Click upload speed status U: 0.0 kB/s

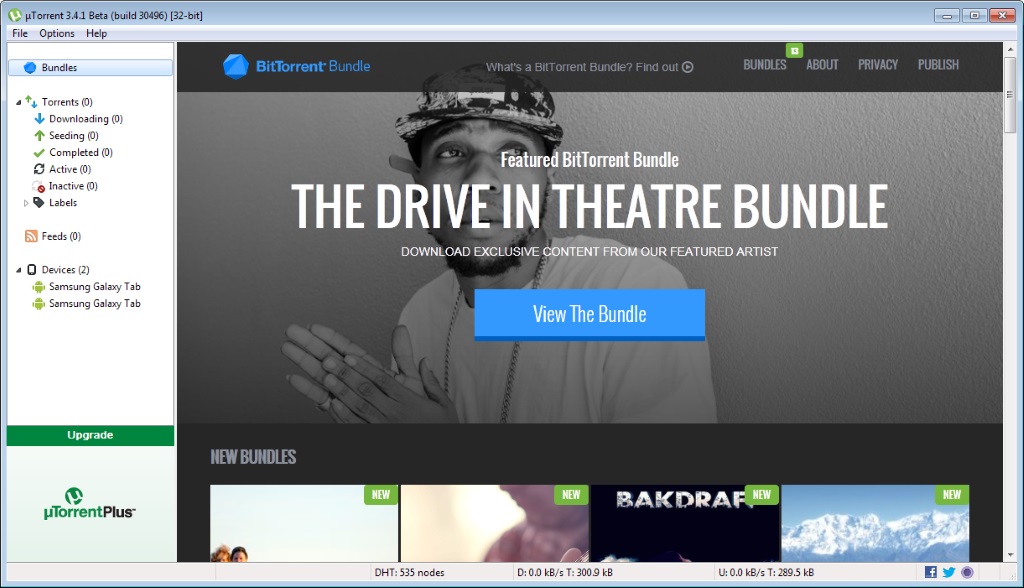pyautogui.click(x=766, y=572)
